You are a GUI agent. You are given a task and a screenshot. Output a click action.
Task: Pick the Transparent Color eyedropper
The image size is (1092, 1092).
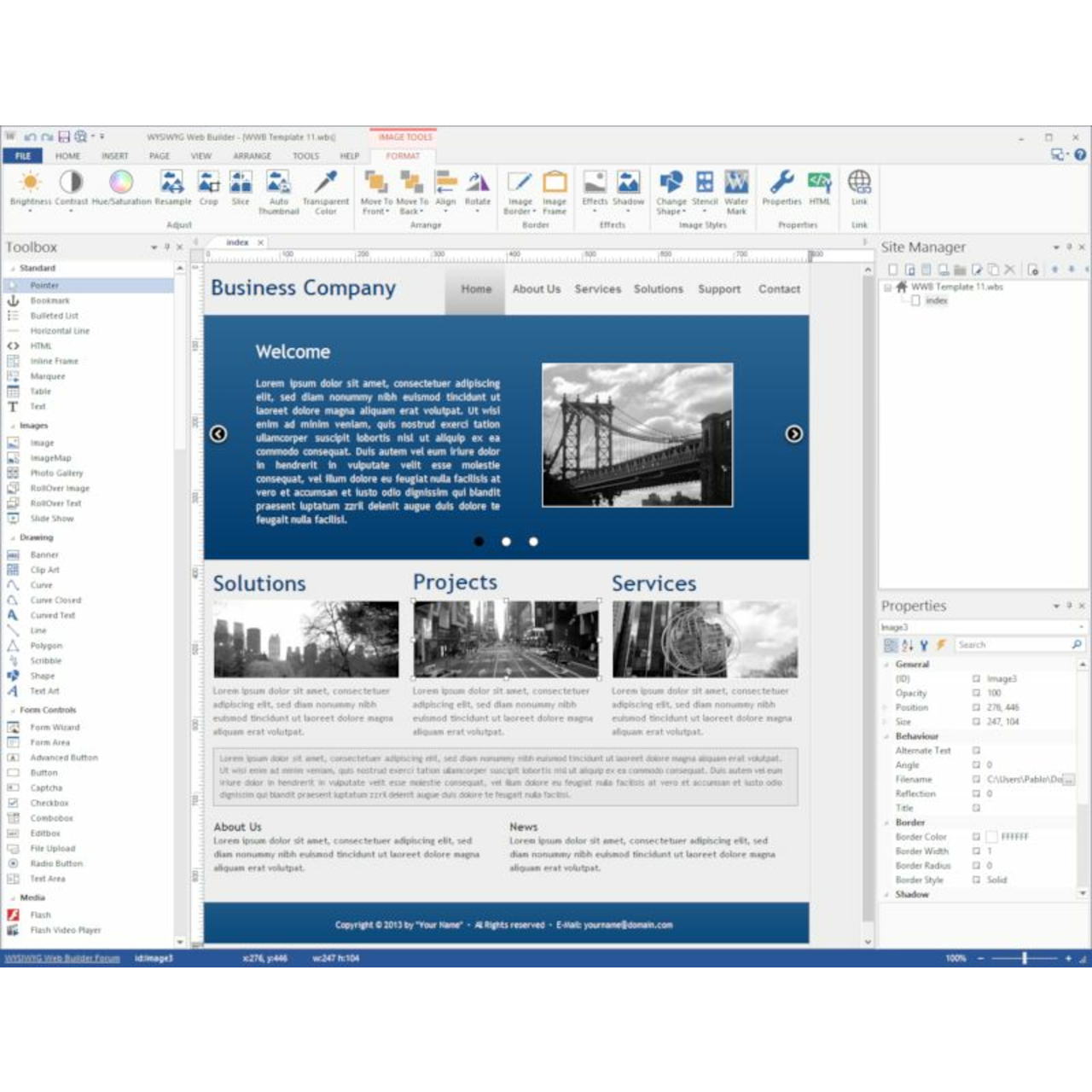(325, 183)
